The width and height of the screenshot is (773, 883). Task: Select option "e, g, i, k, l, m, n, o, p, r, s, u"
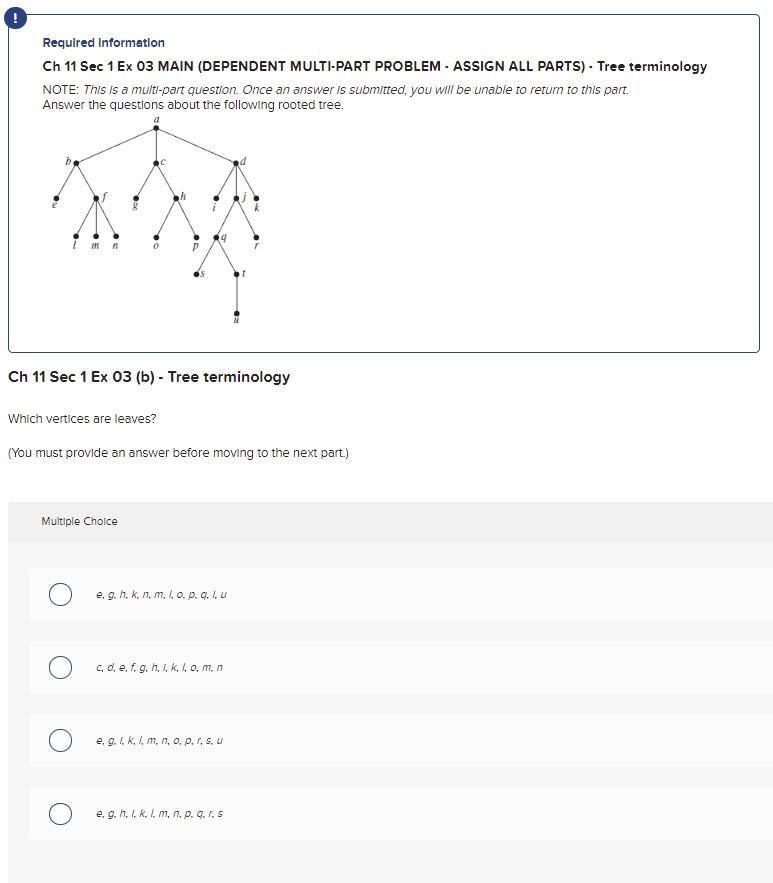pyautogui.click(x=60, y=740)
